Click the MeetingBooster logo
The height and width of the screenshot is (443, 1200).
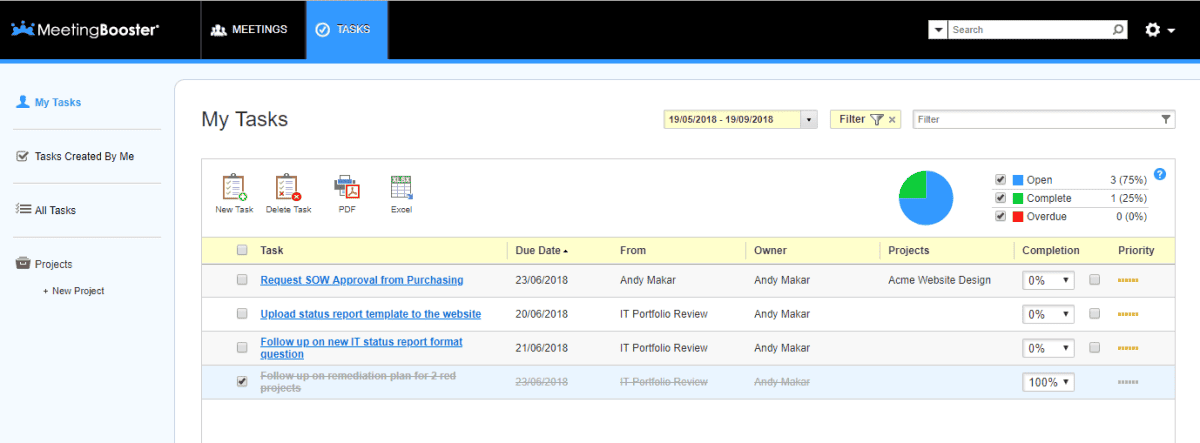coord(85,29)
